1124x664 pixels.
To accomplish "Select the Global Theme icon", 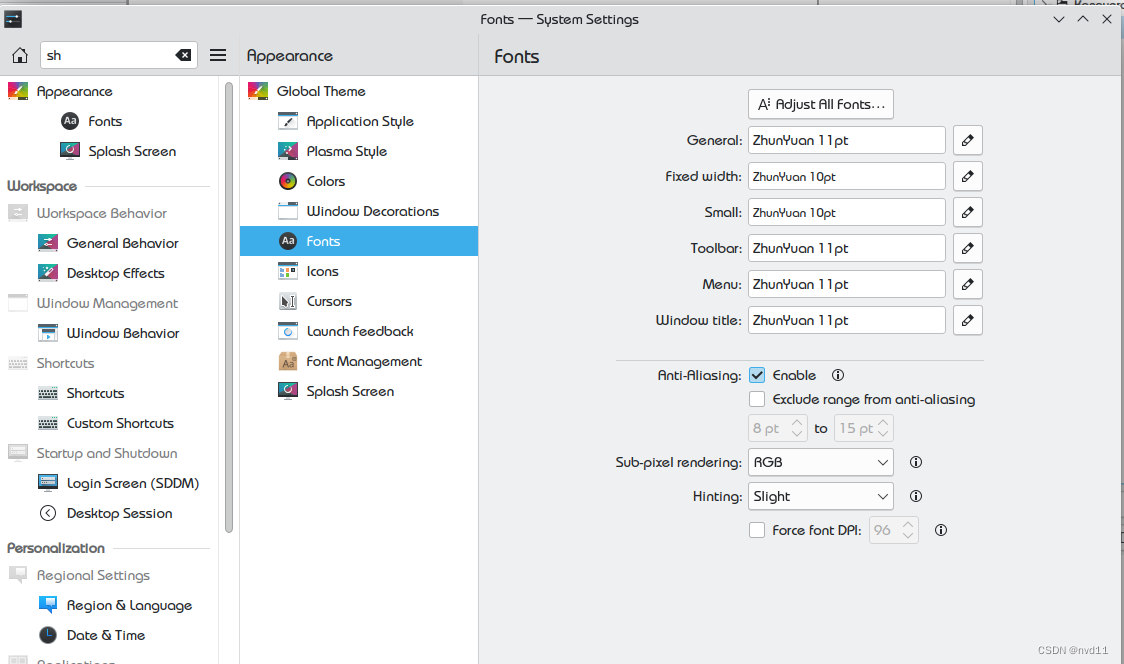I will click(x=257, y=91).
